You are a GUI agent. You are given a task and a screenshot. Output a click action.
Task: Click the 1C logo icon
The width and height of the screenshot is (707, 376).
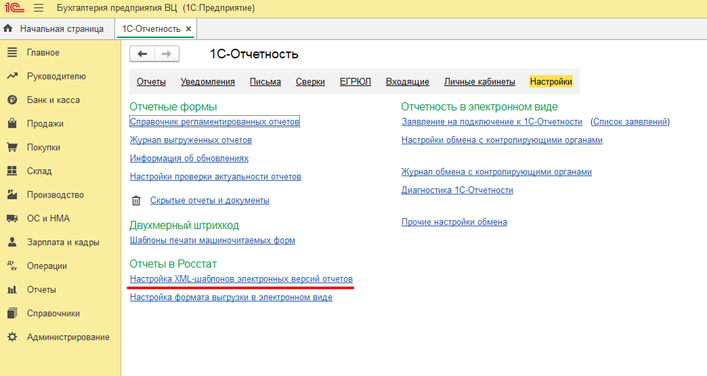click(14, 8)
